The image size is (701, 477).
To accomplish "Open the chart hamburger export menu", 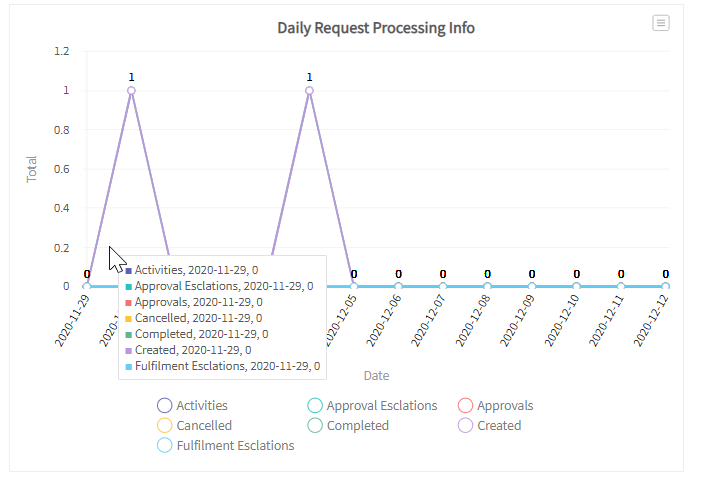I will pyautogui.click(x=660, y=23).
